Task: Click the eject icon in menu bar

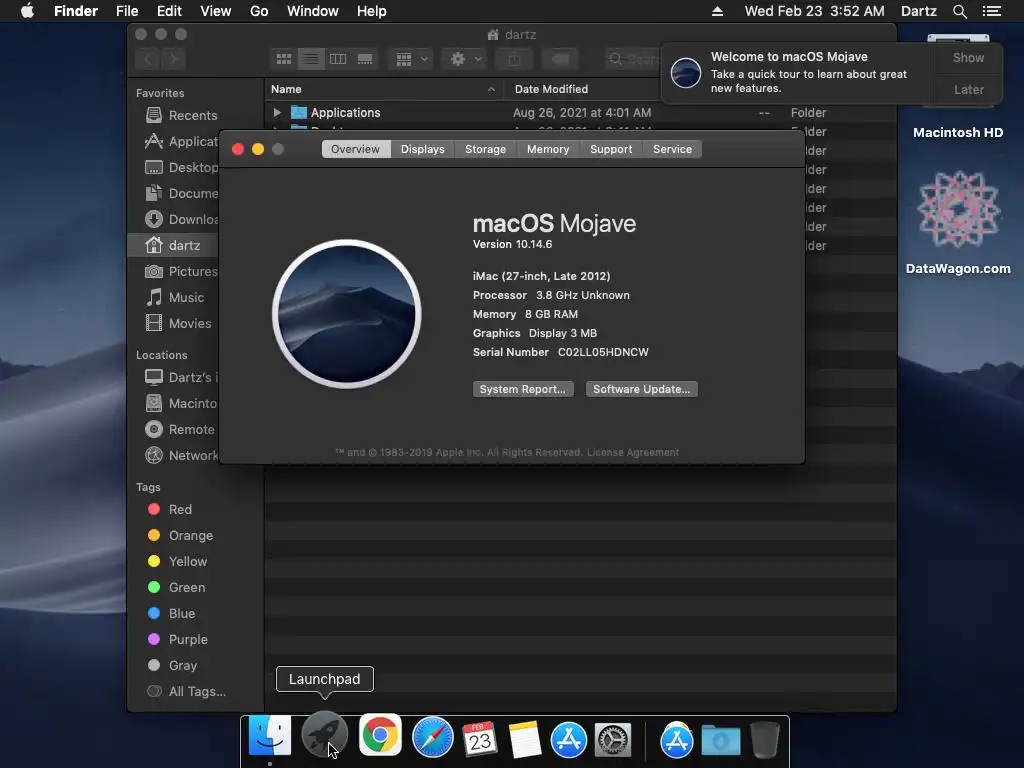Action: pyautogui.click(x=717, y=11)
